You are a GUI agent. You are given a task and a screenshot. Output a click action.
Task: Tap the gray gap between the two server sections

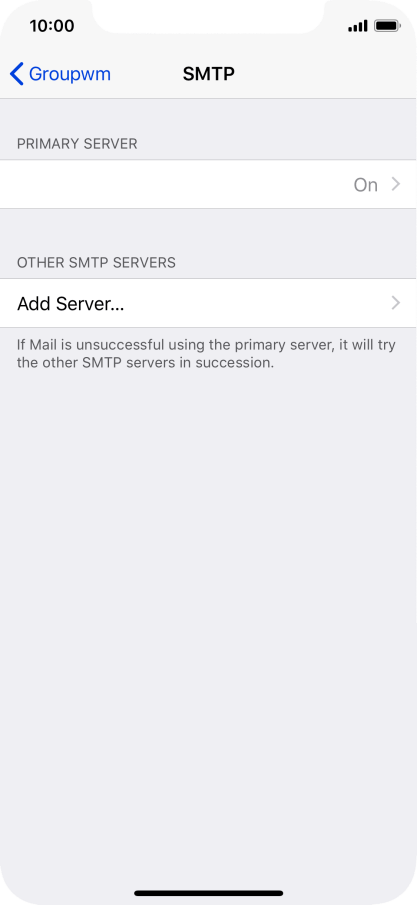(x=208, y=228)
